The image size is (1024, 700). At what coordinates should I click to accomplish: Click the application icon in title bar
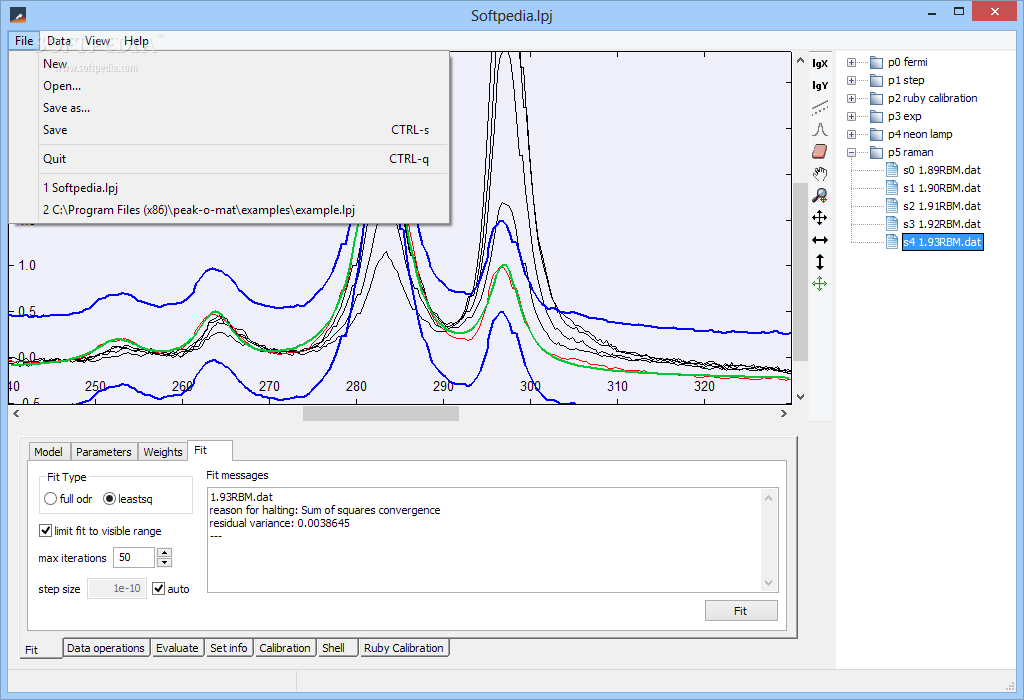click(x=18, y=14)
